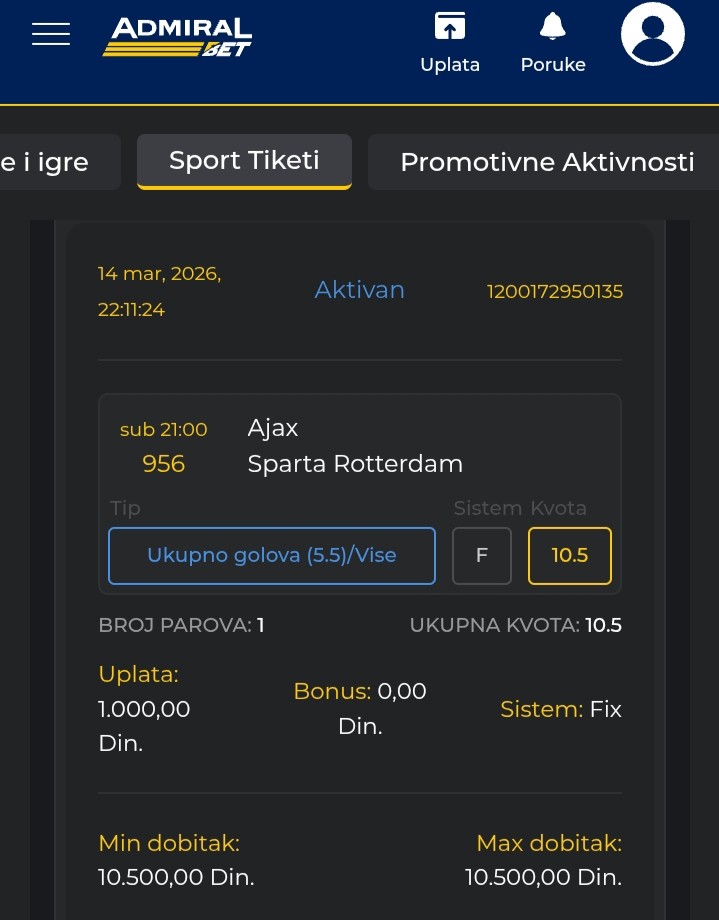Open the hamburger menu icon
The image size is (719, 920).
pos(51,34)
